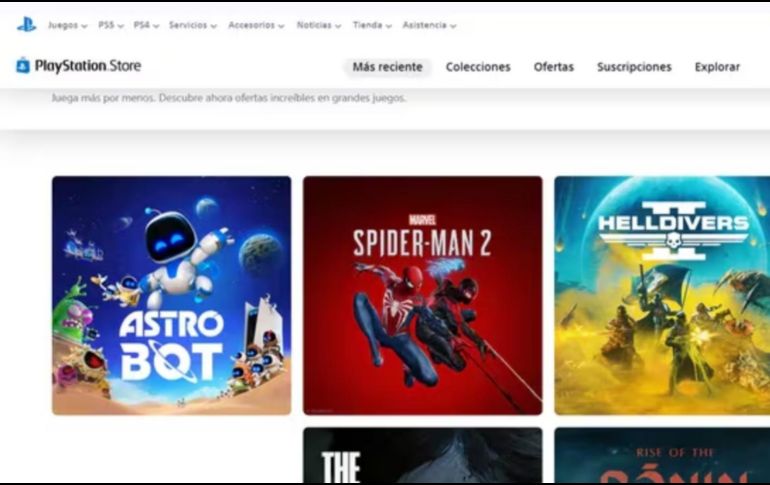Screen dimensions: 770x485
Task: Click text 'Juega más por menos' description
Action: click(x=229, y=98)
